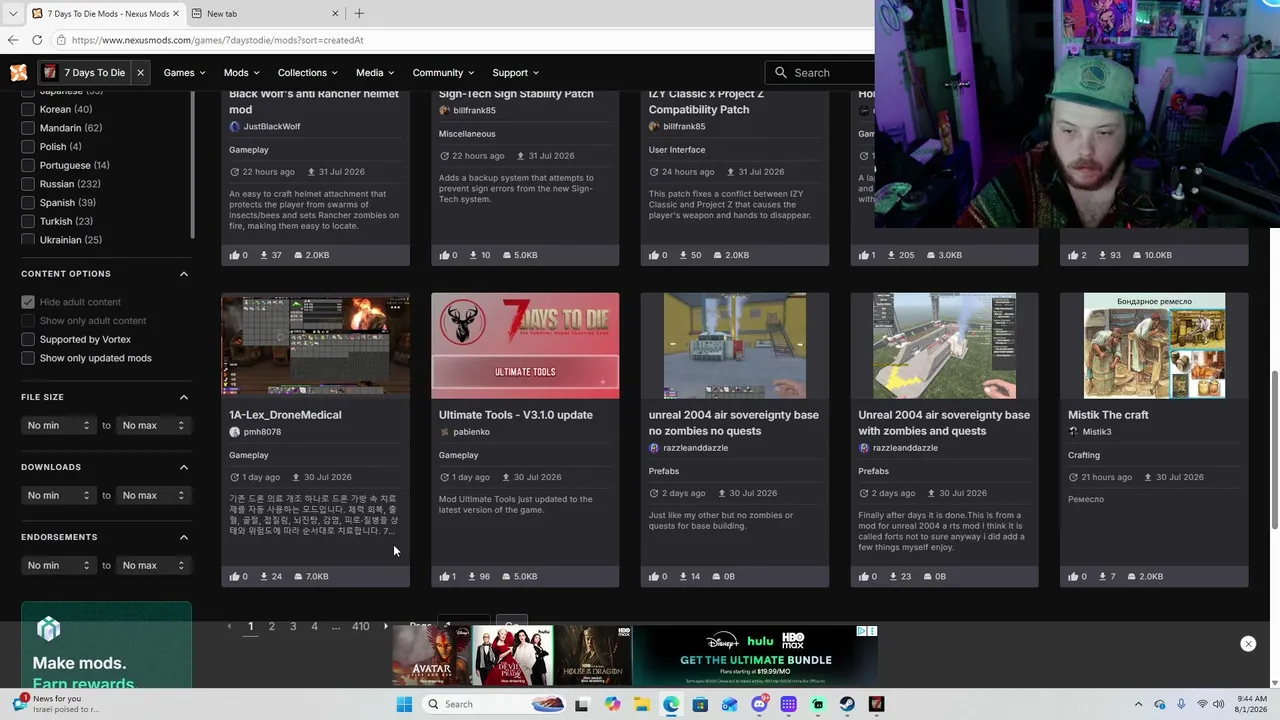
Task: Enable Supported by Vortex filter
Action: [28, 339]
